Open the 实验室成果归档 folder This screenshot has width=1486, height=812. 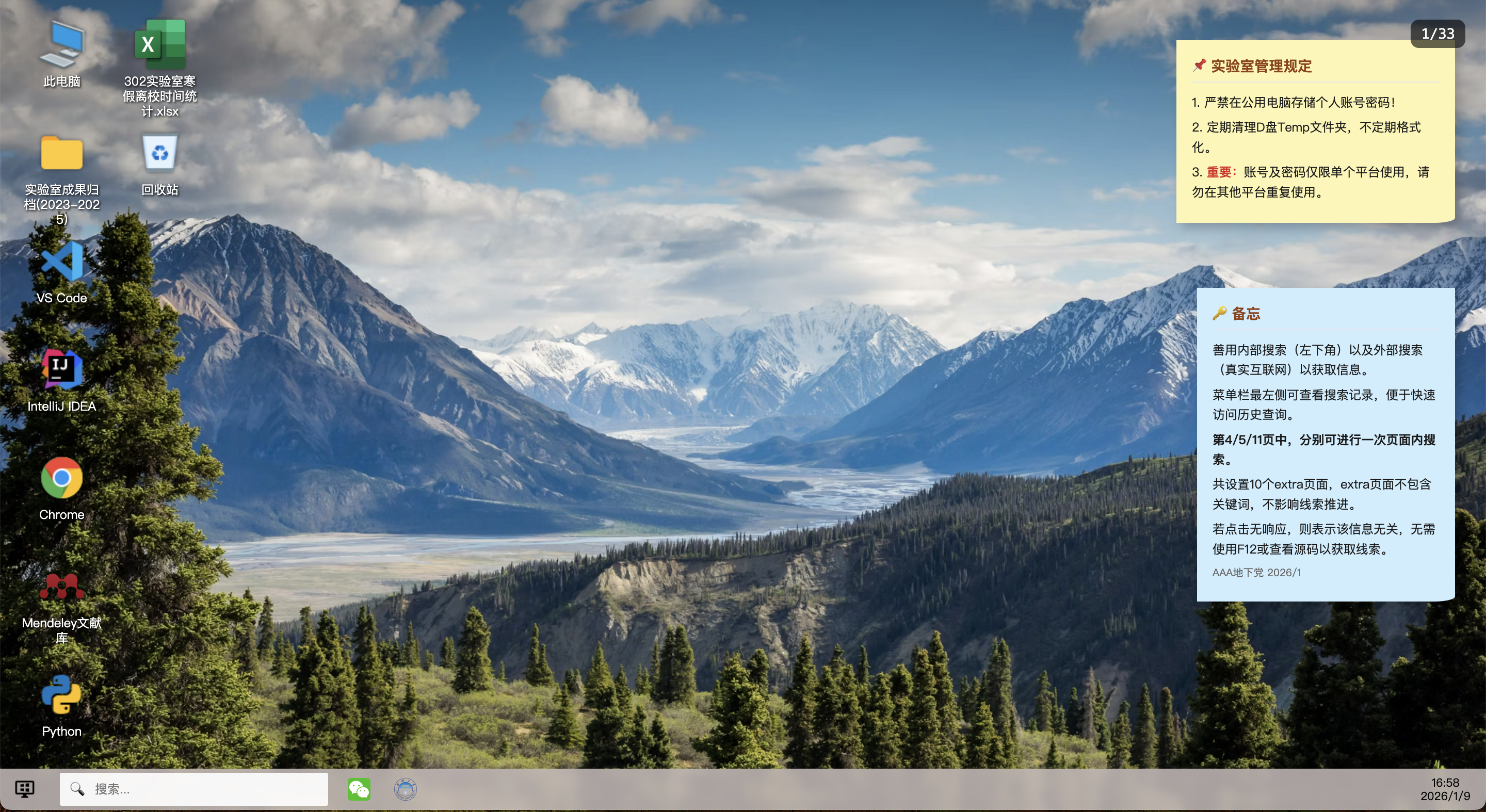point(62,153)
